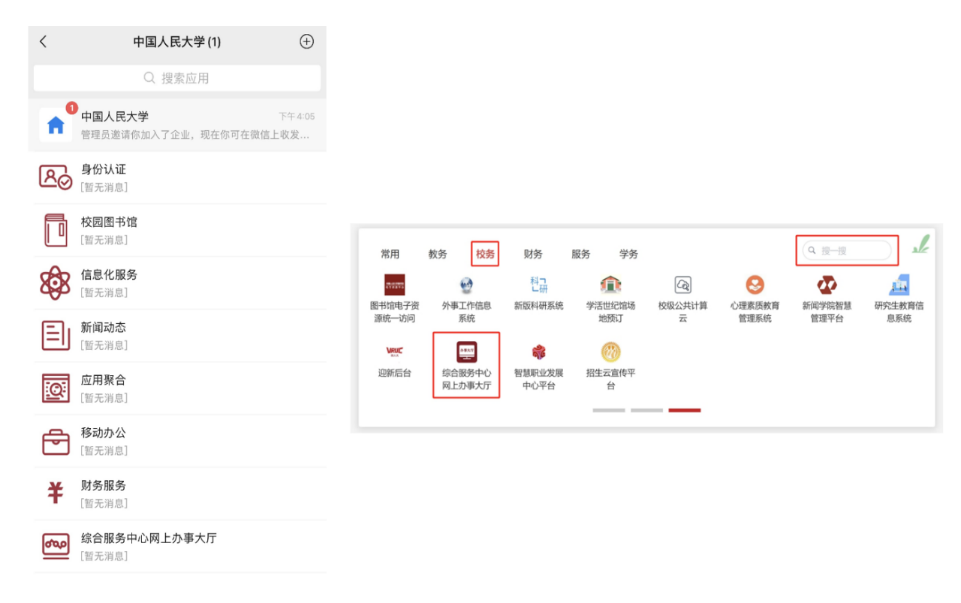Select the 财务 tab
The image size is (961, 603).
[533, 254]
